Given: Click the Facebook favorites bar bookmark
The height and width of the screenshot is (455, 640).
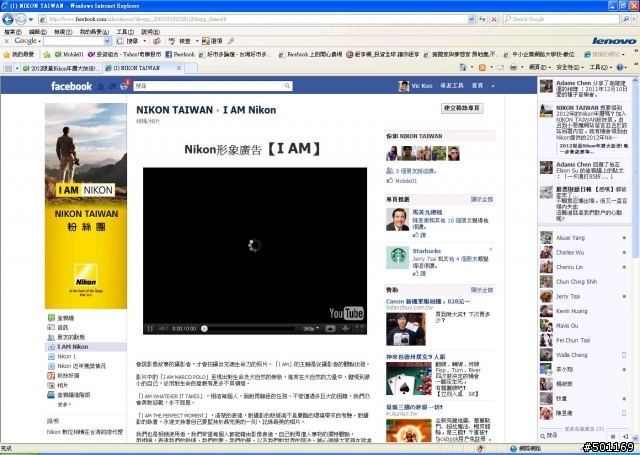Looking at the screenshot, I should pos(180,54).
